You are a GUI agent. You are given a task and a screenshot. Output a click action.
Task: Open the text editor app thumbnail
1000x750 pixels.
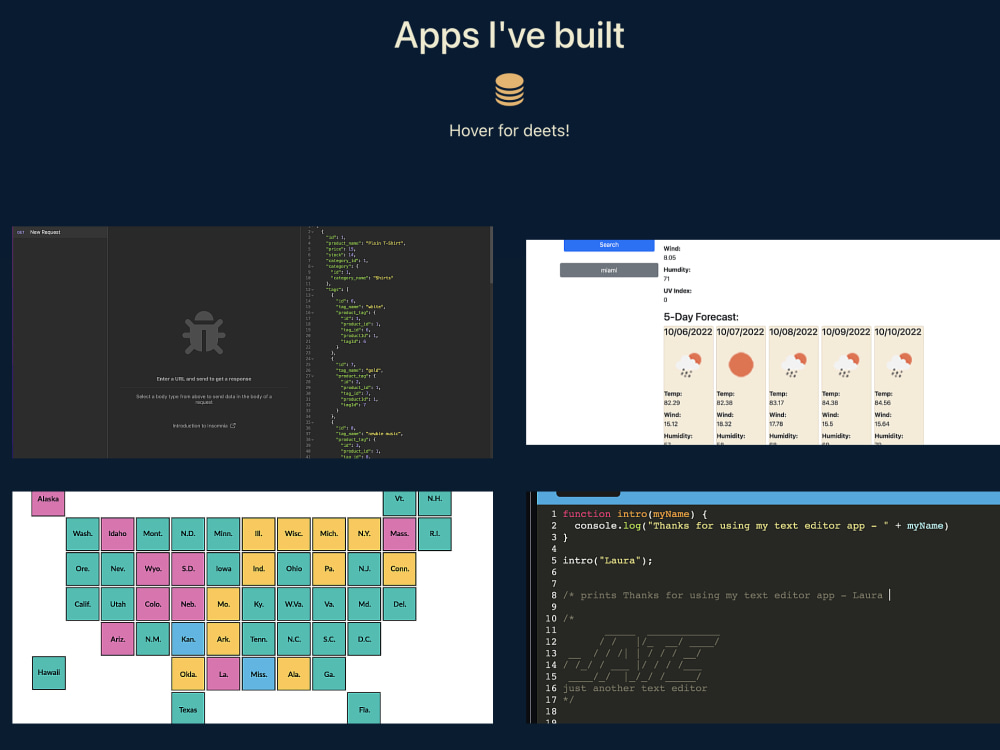(x=763, y=607)
